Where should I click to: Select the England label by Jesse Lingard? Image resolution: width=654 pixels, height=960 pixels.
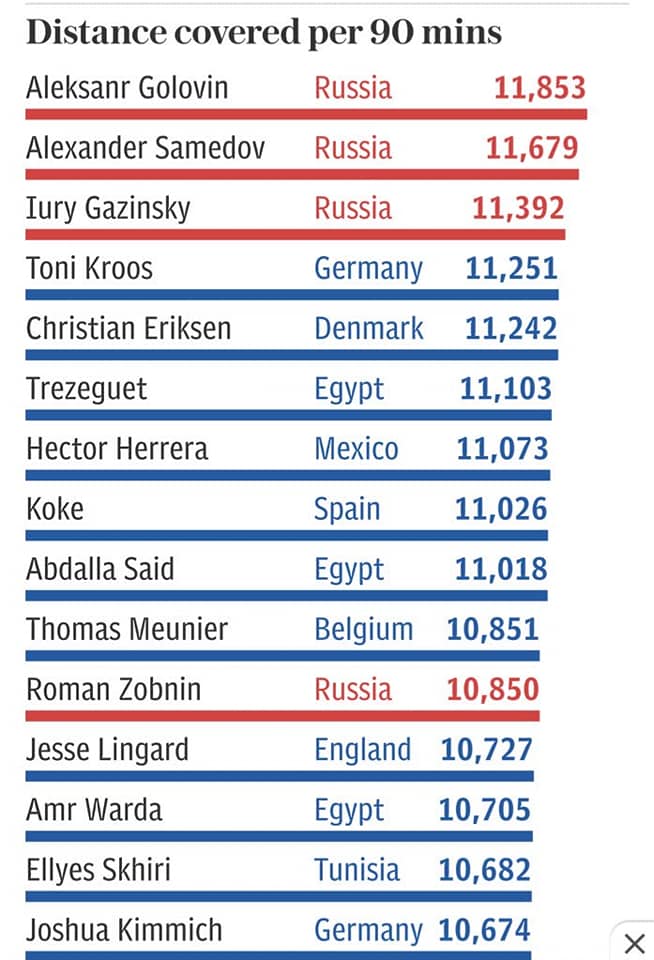tap(363, 750)
